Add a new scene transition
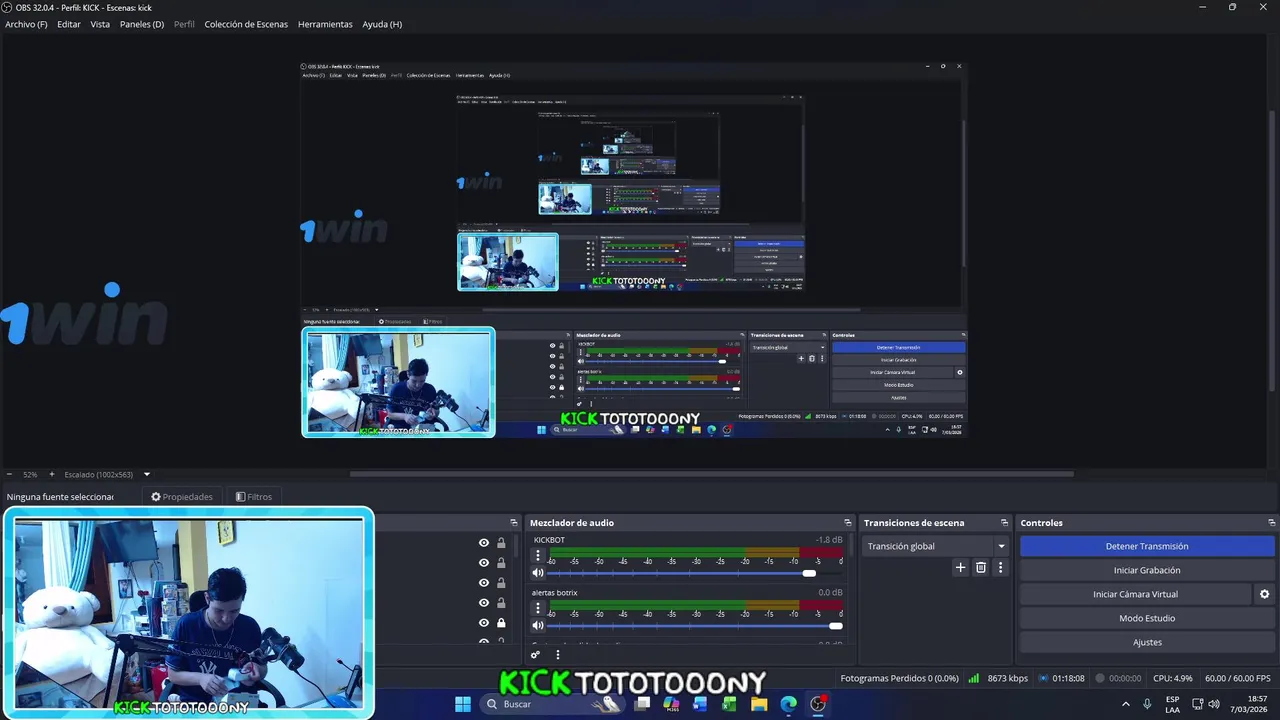 [961, 567]
